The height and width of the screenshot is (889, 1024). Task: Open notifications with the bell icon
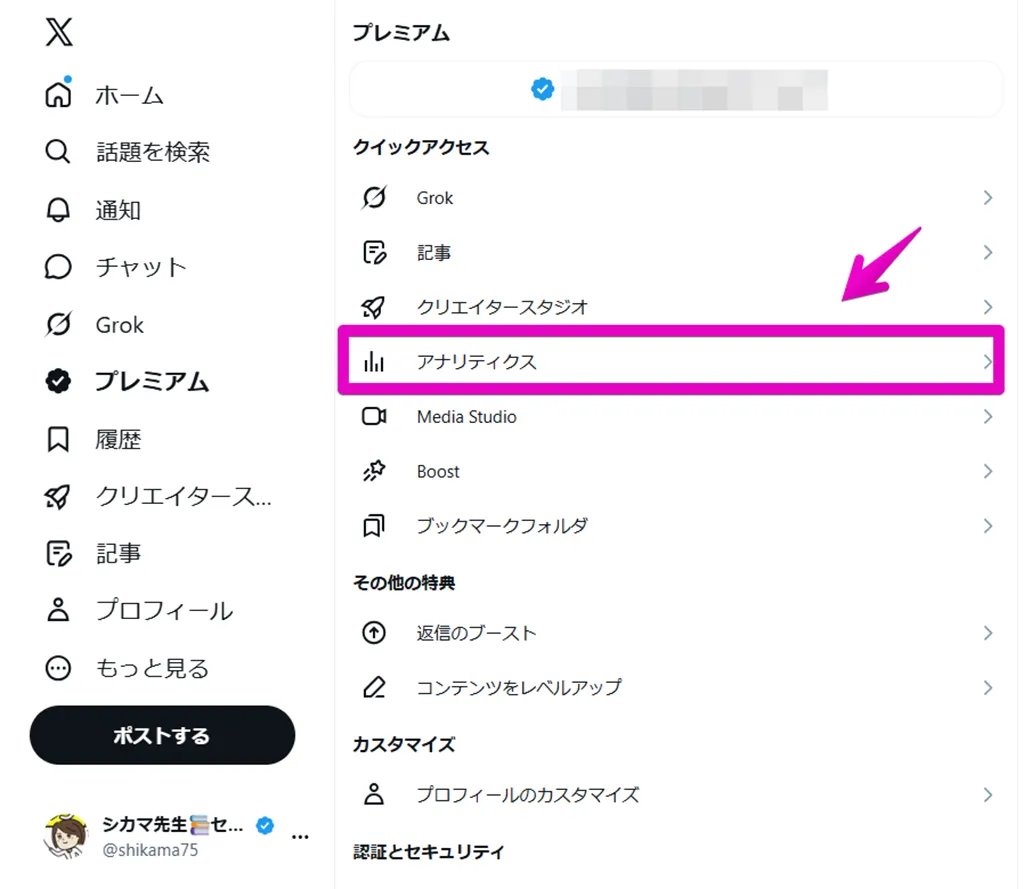[x=58, y=210]
